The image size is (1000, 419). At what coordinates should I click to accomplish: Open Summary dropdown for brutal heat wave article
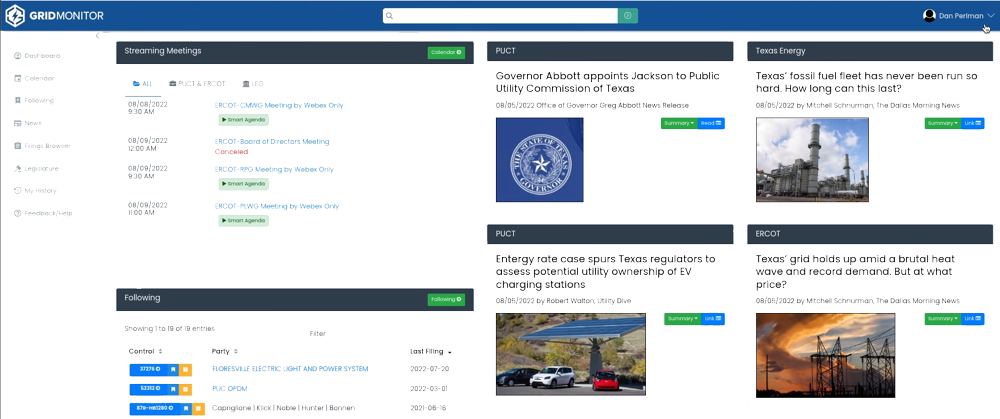click(943, 318)
